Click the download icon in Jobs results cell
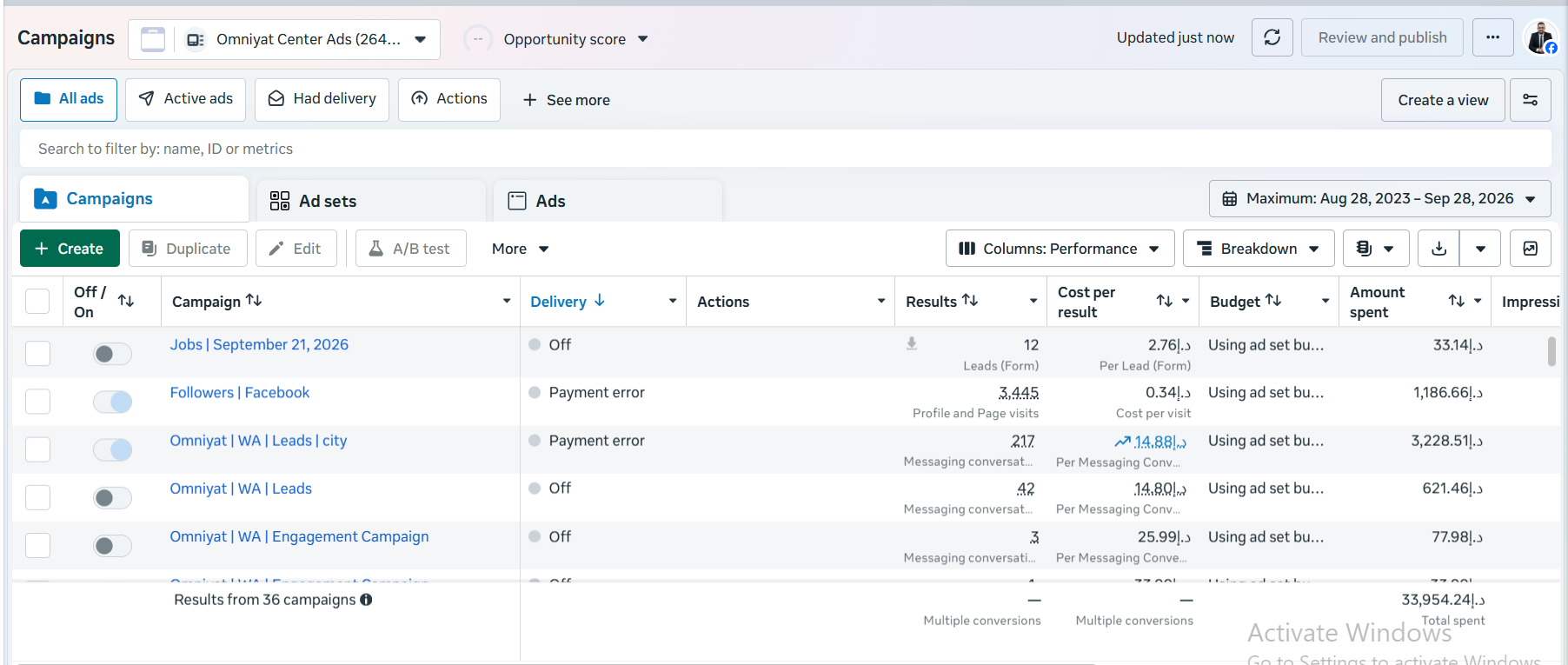The height and width of the screenshot is (665, 1568). 912,343
